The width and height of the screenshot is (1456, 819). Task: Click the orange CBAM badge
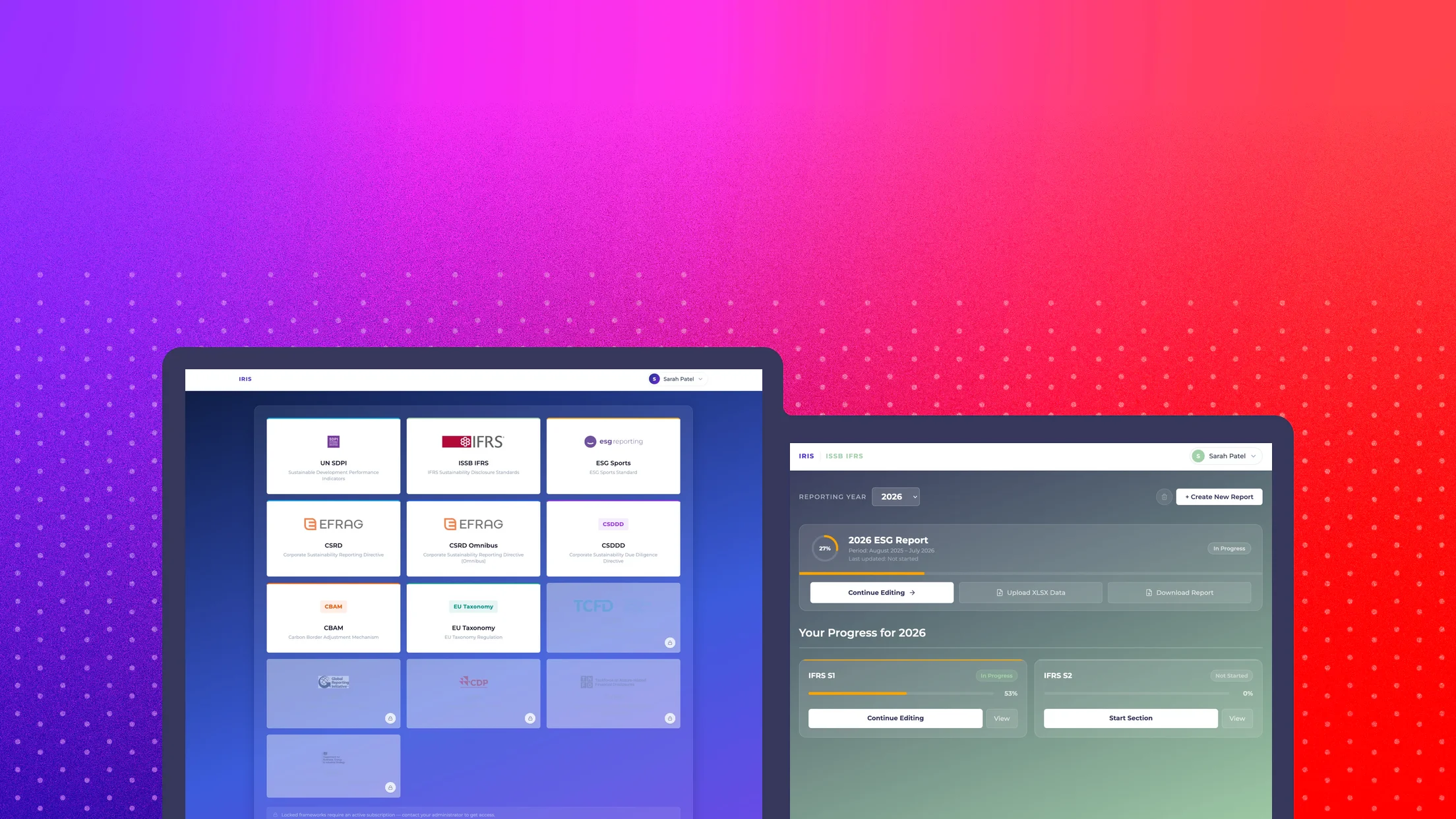click(334, 607)
